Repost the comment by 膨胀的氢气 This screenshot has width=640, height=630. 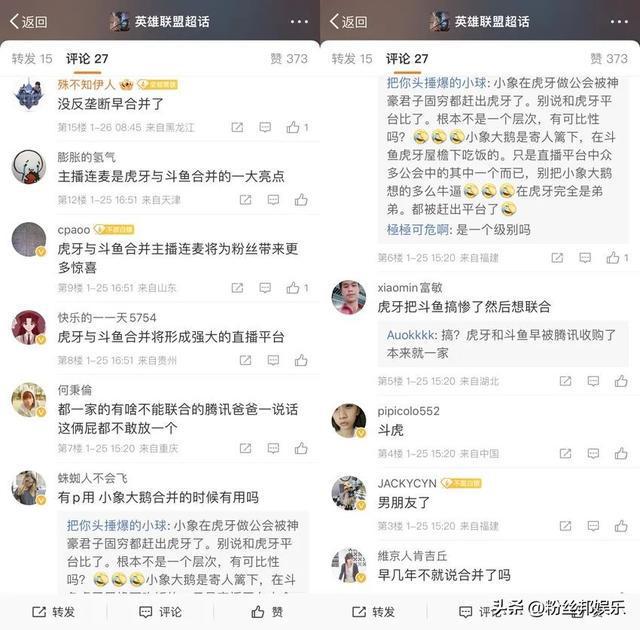(x=245, y=200)
